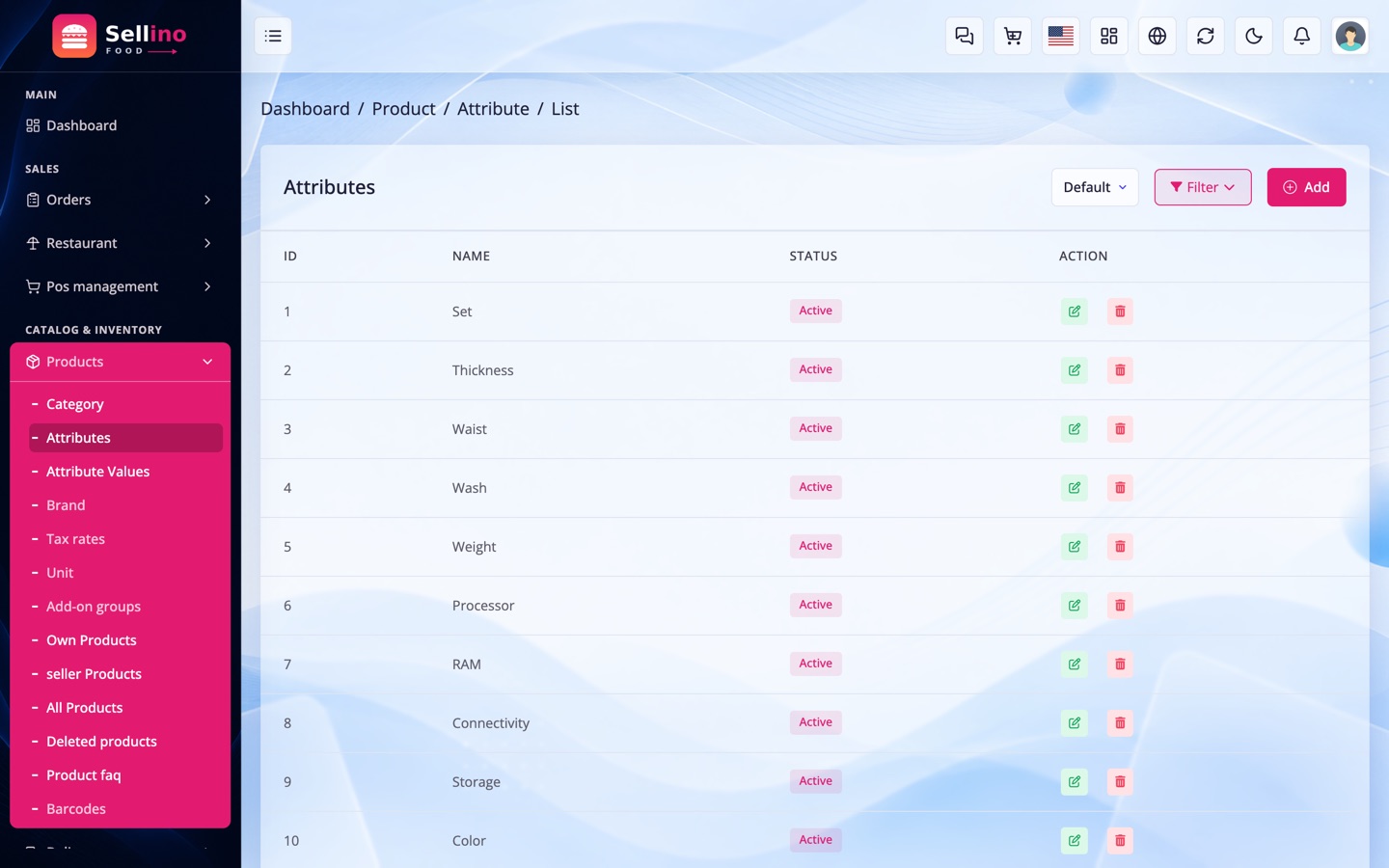Open the notifications bell icon
Viewport: 1389px width, 868px height.
1301,37
